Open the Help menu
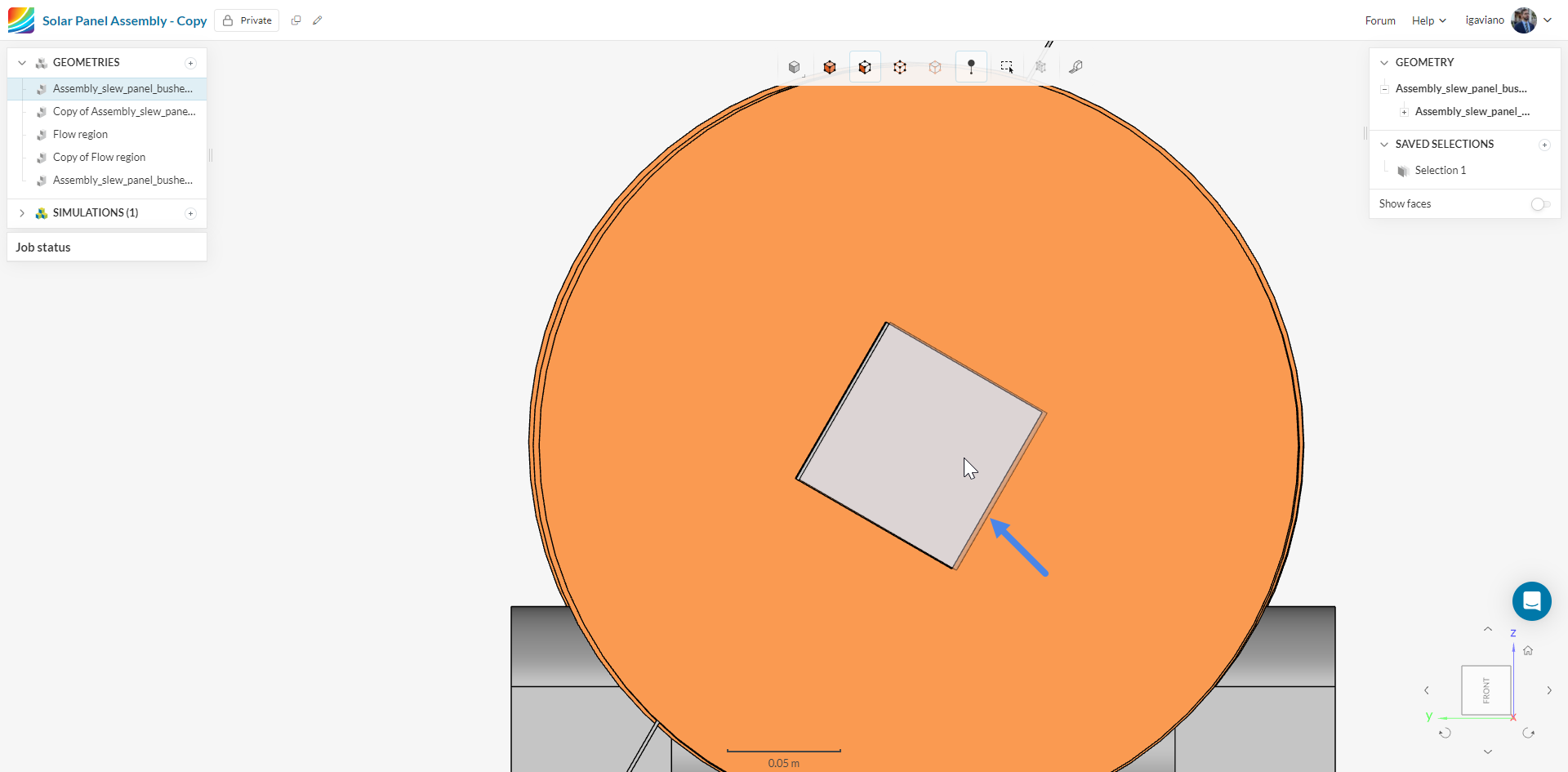 1429,20
